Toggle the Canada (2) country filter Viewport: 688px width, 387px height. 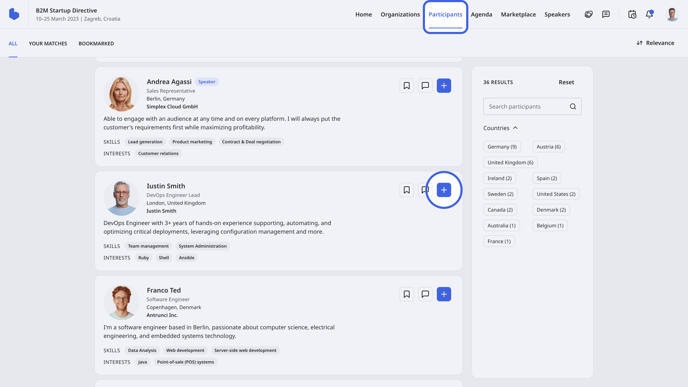point(500,210)
